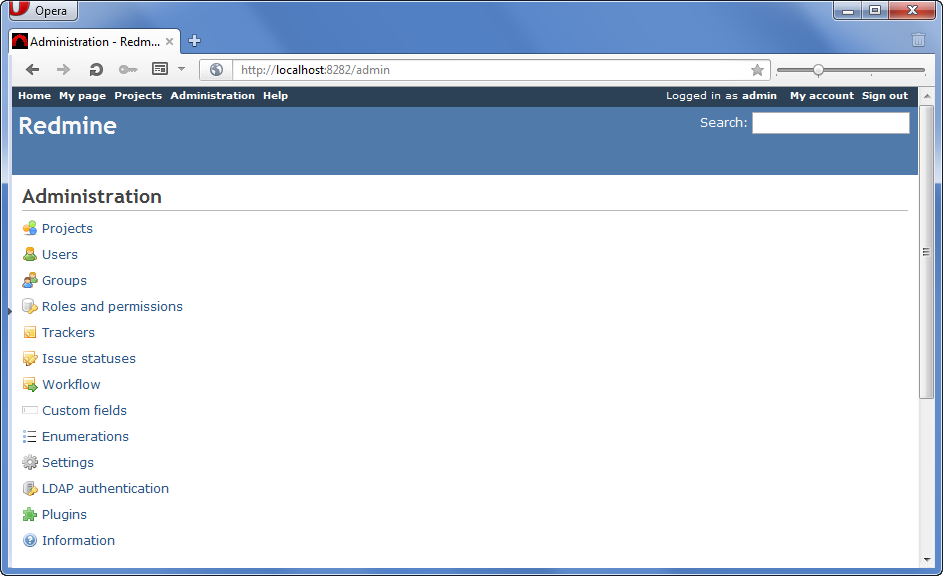Click the Information question-mark icon

pos(29,540)
